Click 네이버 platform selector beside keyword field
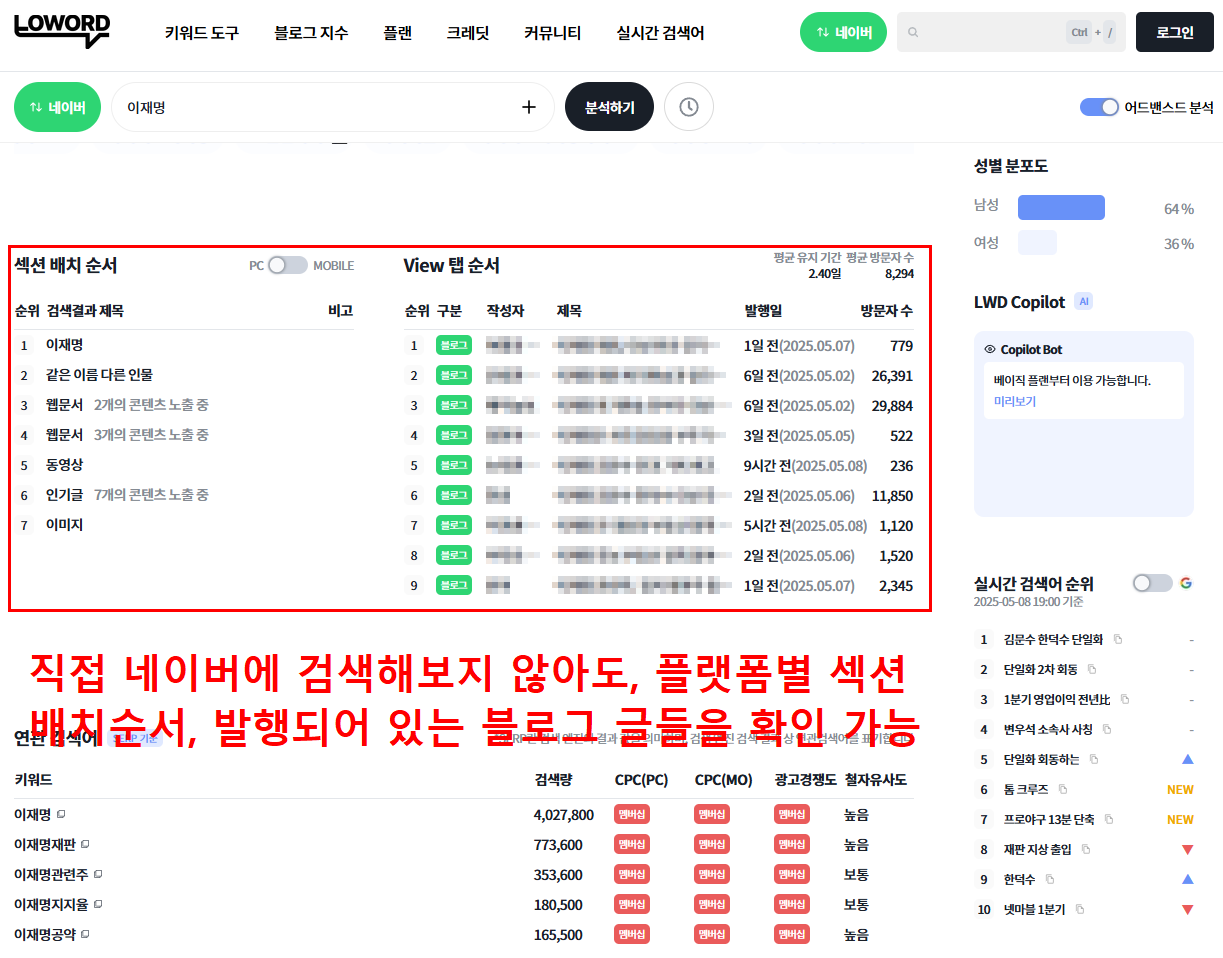The width and height of the screenshot is (1223, 958). pyautogui.click(x=57, y=107)
